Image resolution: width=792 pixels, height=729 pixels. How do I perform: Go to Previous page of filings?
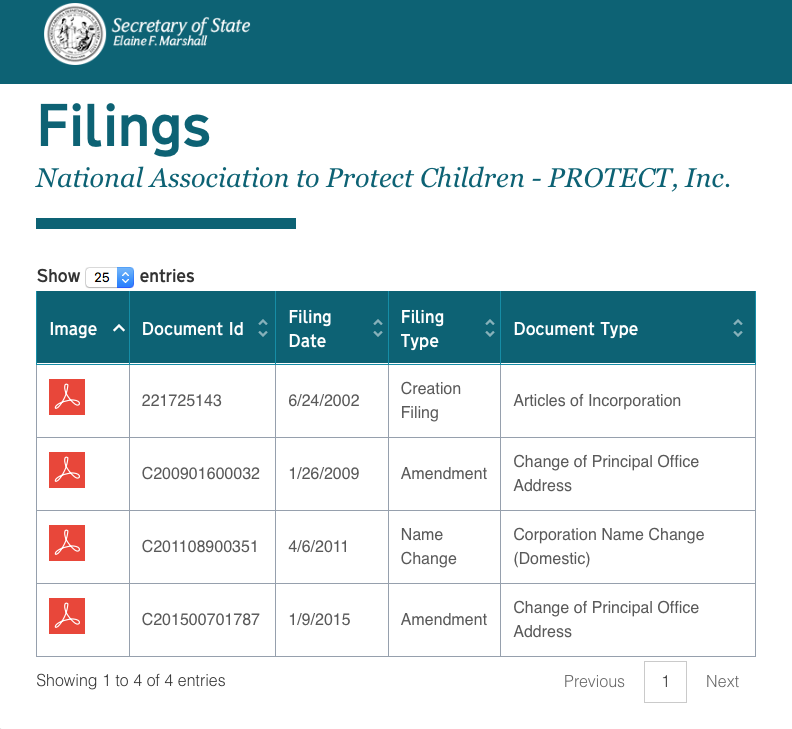point(594,681)
